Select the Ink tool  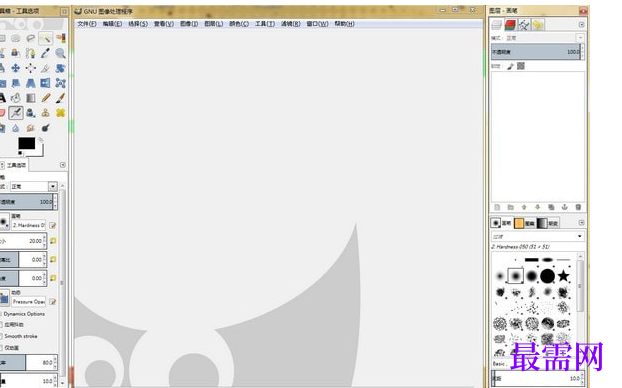pos(31,113)
